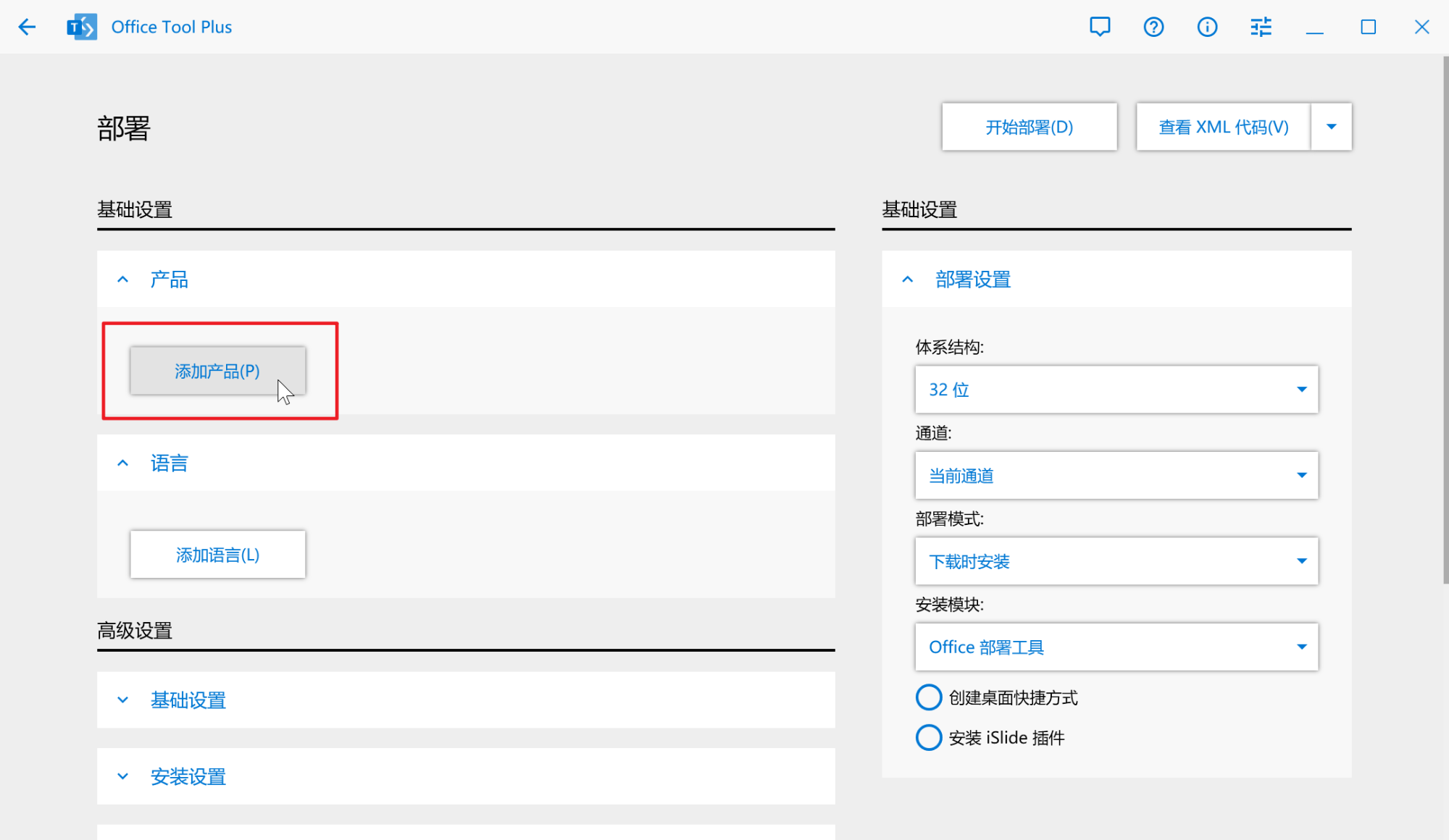1449x840 pixels.
Task: Open the 安装模块 dropdown showing Office 部署工具
Action: pos(1116,647)
